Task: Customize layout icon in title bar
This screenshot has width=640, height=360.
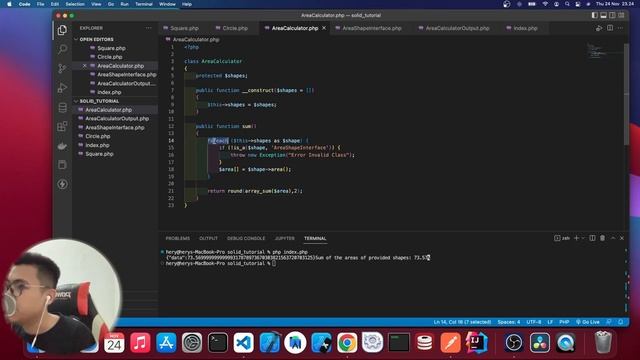Action: [x=621, y=15]
